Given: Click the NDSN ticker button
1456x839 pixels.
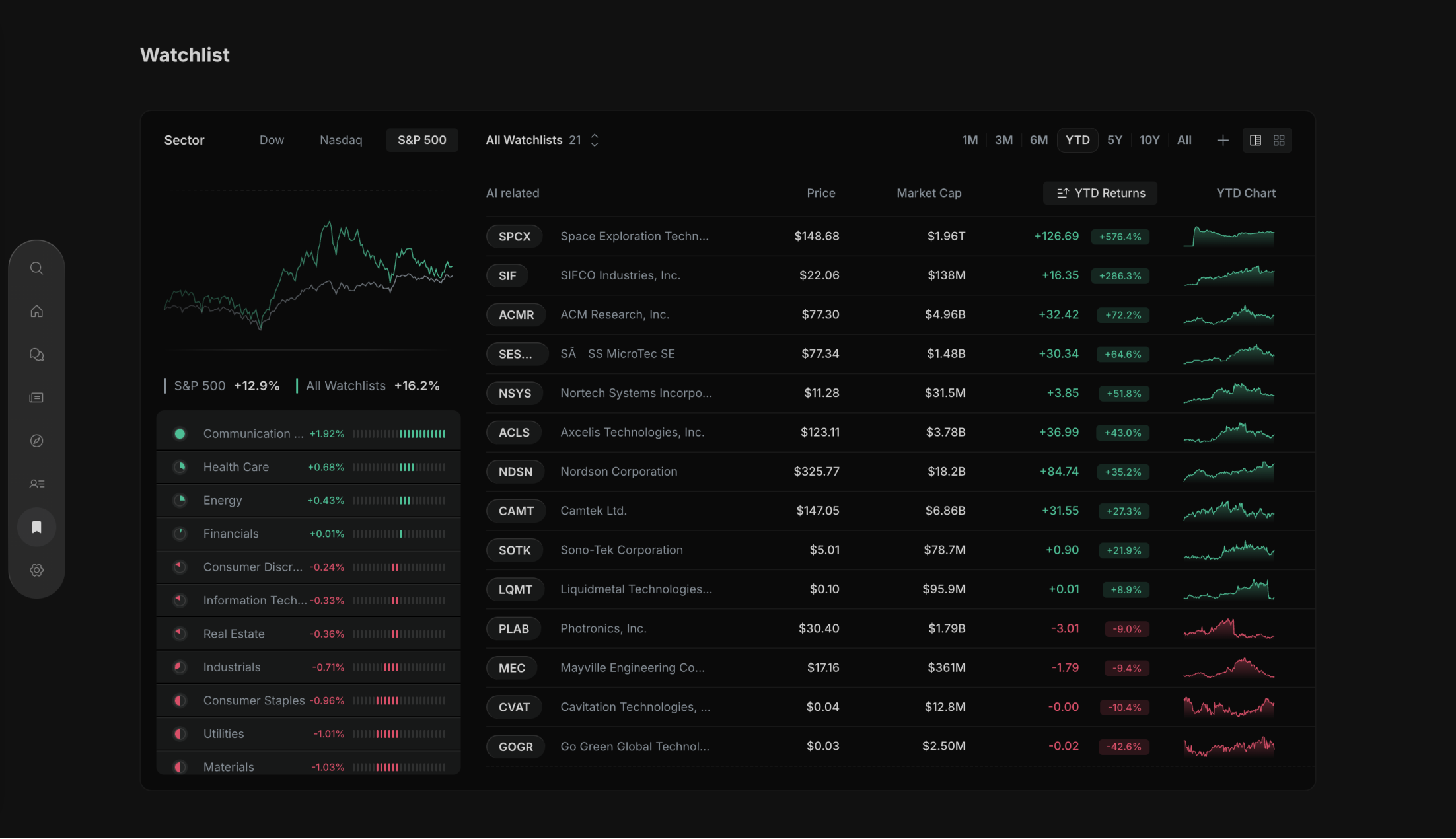Looking at the screenshot, I should [515, 472].
